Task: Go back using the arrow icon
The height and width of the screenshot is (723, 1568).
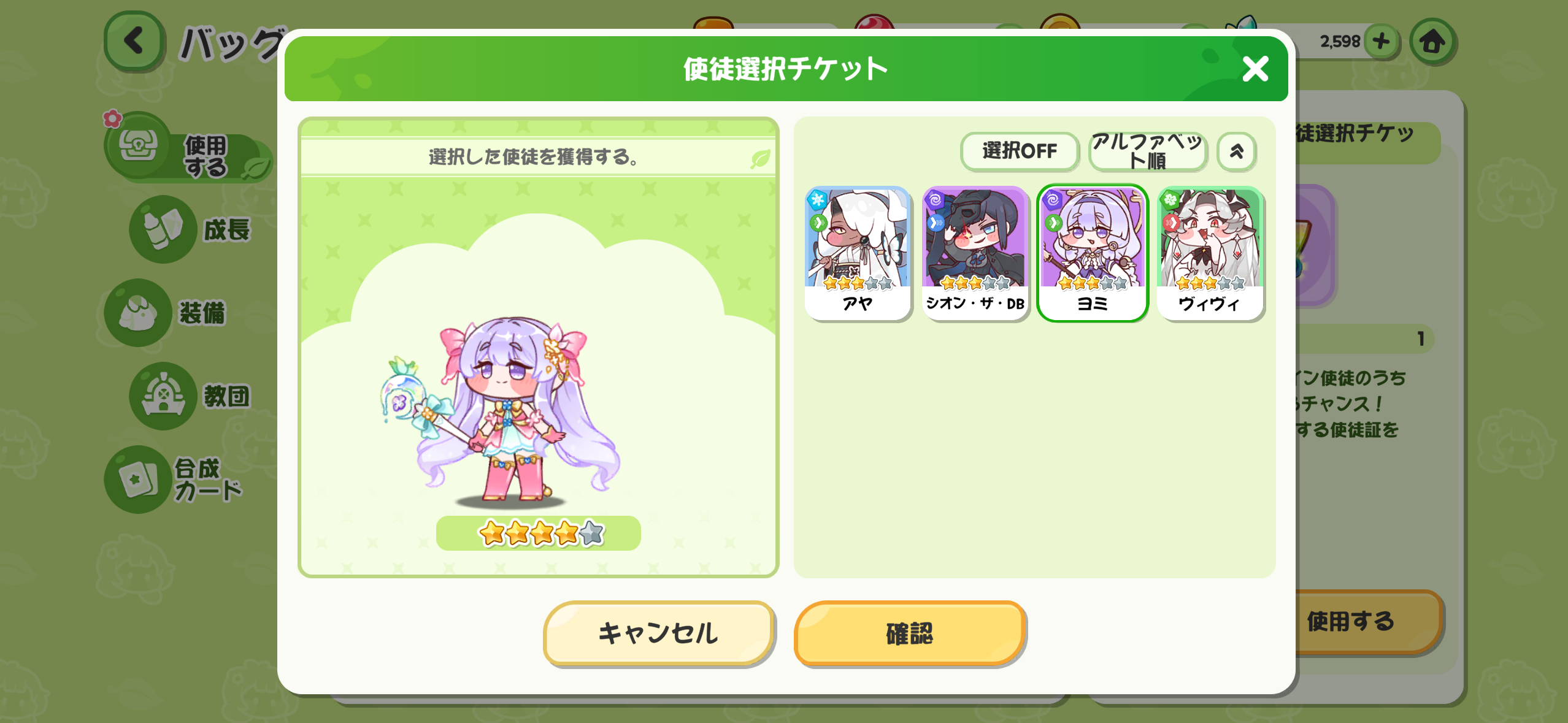Action: coord(134,42)
